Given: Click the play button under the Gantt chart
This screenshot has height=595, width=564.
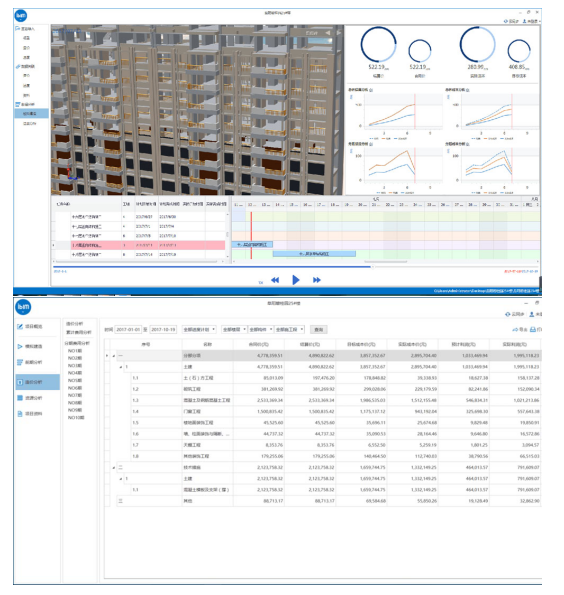Looking at the screenshot, I should point(296,280).
